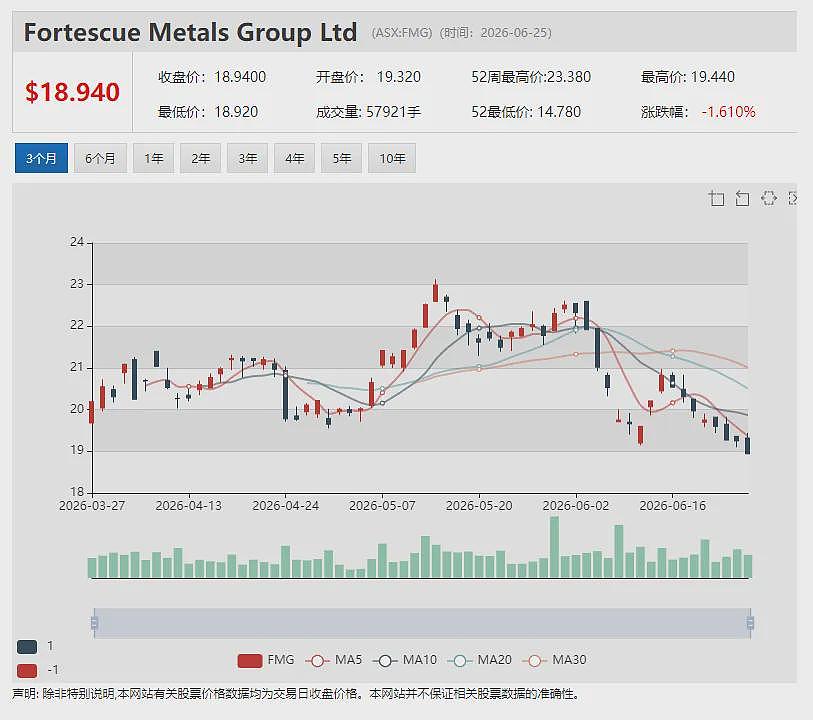The width and height of the screenshot is (813, 720).
Task: Click the 成交量: 57921手 value
Action: [368, 112]
